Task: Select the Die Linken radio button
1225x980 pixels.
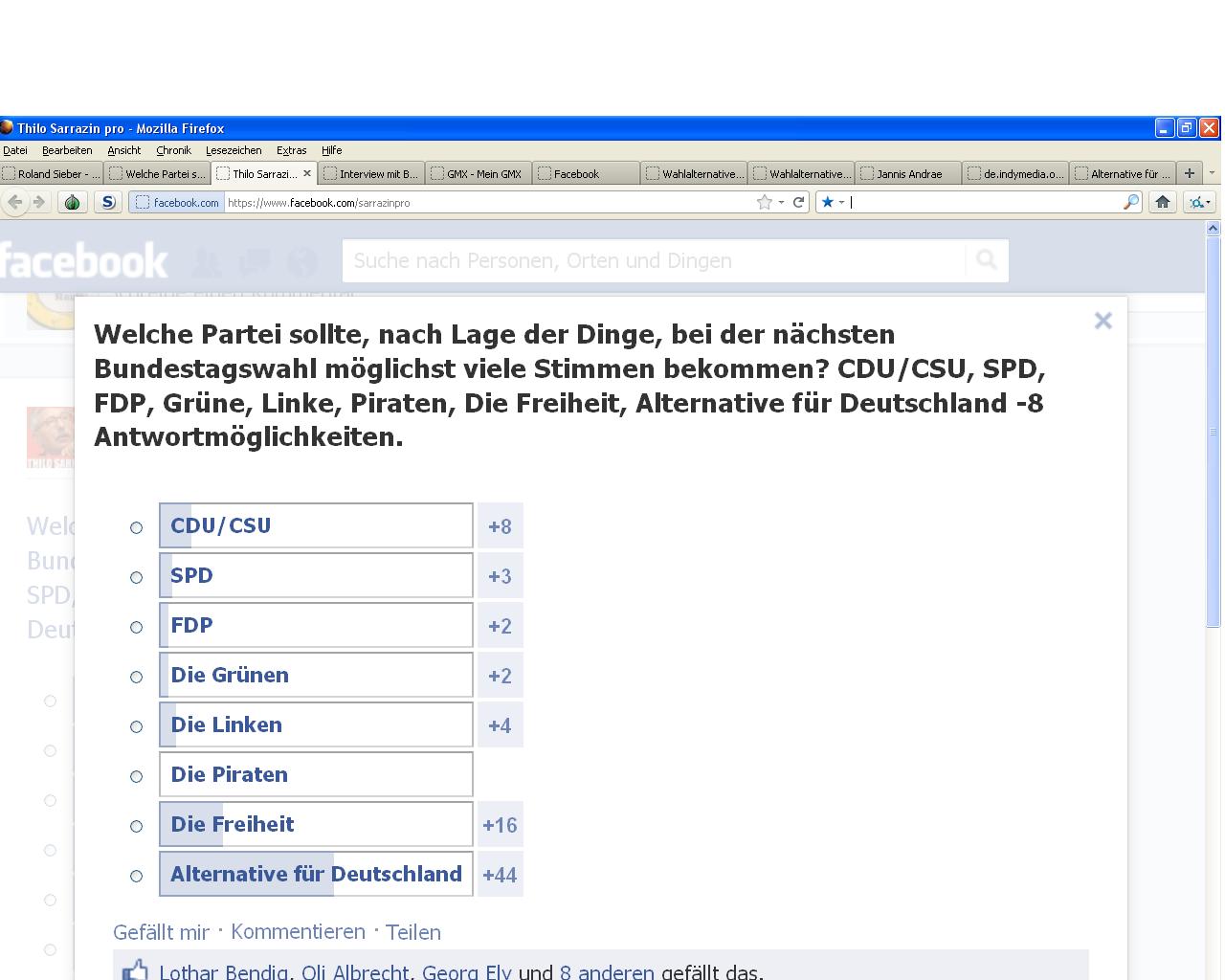Action: tap(137, 726)
